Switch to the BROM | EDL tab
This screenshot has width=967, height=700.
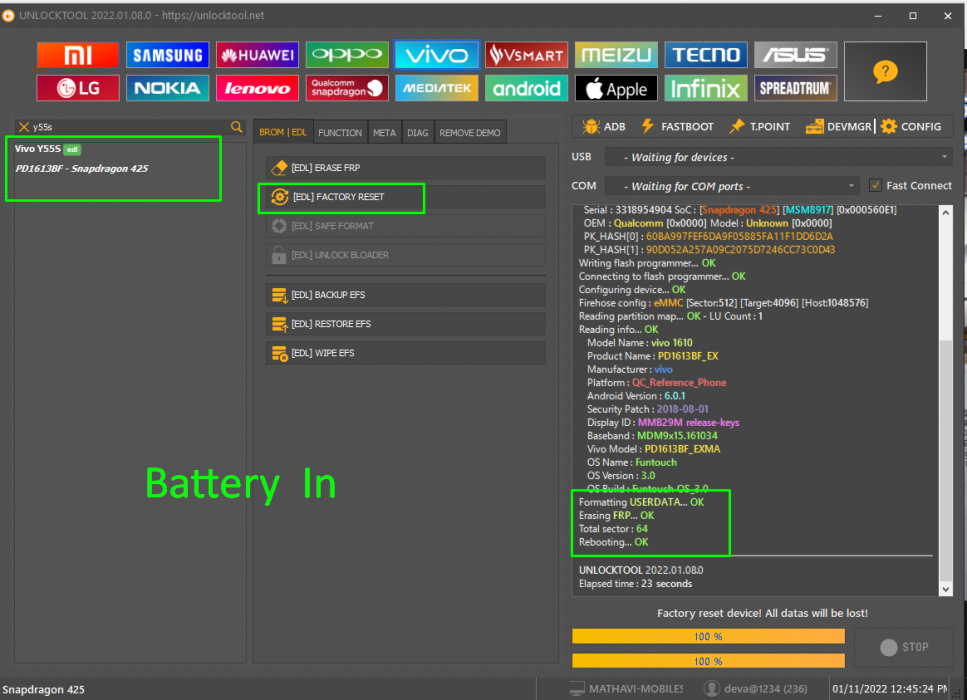[x=283, y=132]
